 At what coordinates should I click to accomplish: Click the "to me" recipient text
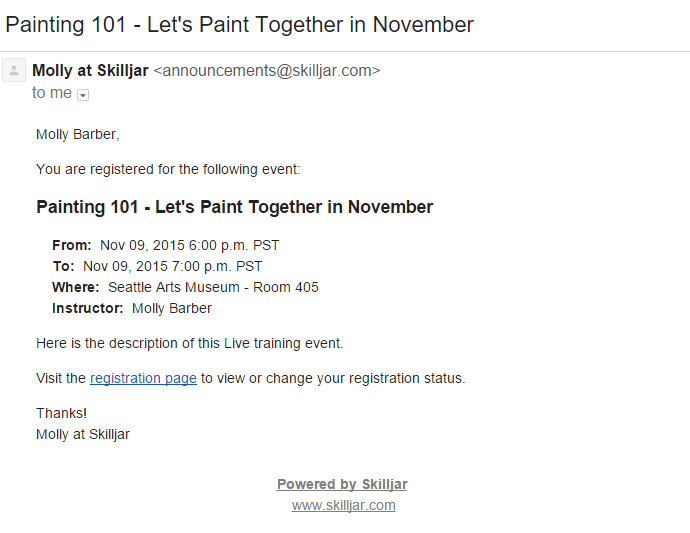pos(51,93)
